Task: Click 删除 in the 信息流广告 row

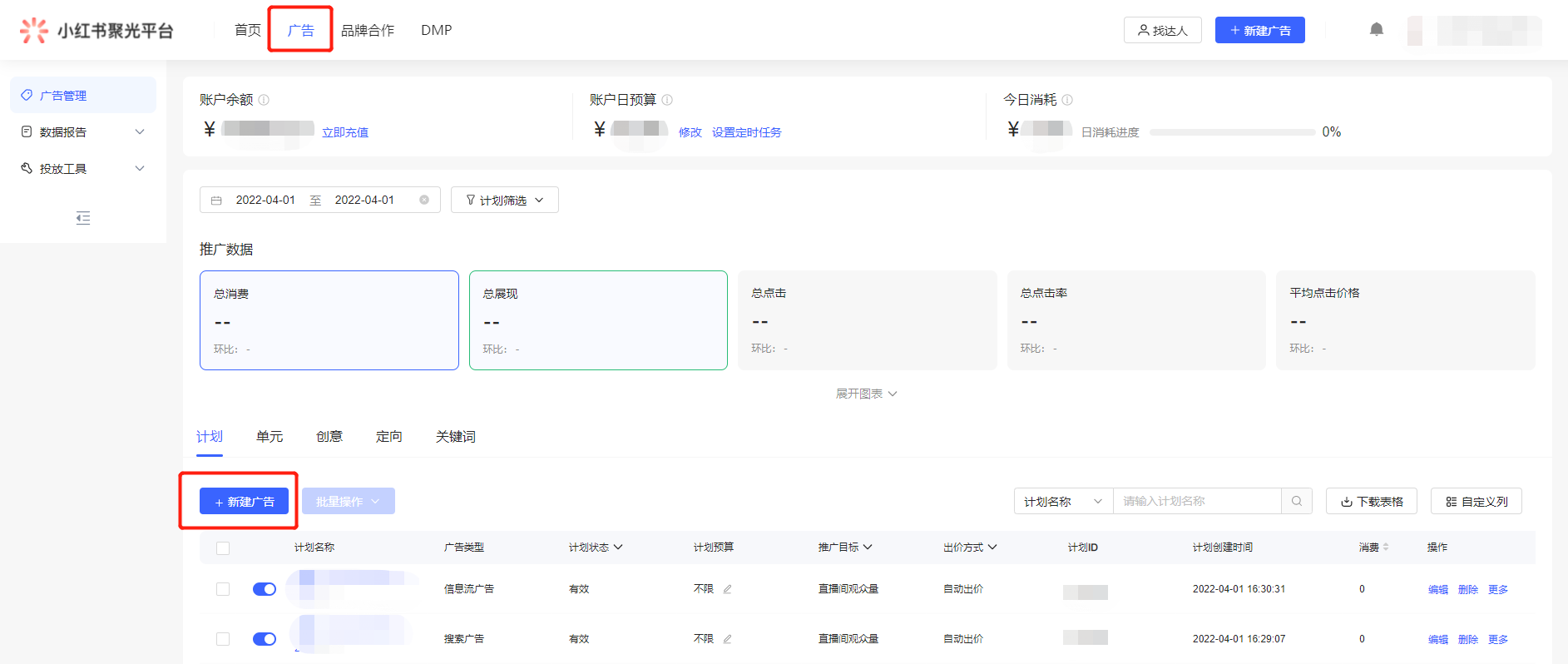Action: tap(1468, 589)
